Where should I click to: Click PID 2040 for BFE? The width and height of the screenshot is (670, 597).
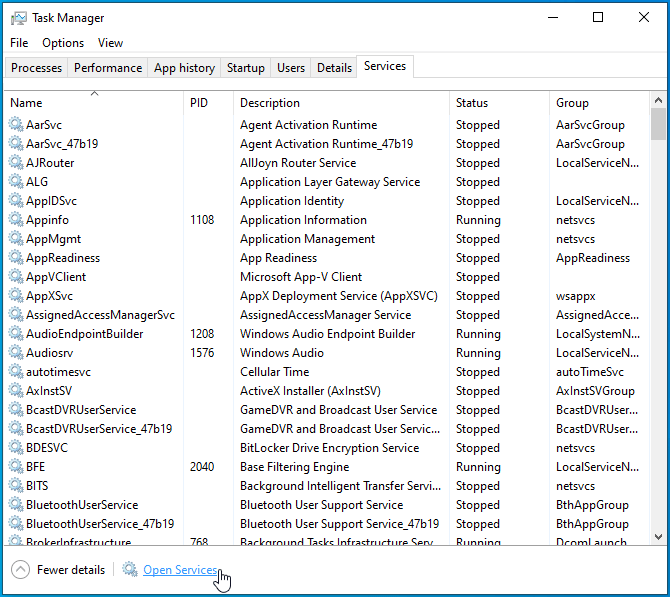202,467
